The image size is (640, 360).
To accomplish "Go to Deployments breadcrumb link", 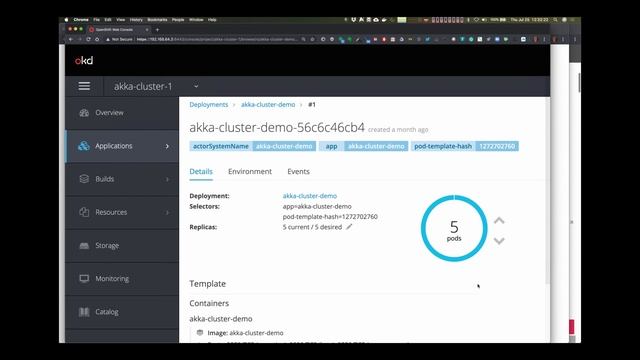I will coord(209,104).
